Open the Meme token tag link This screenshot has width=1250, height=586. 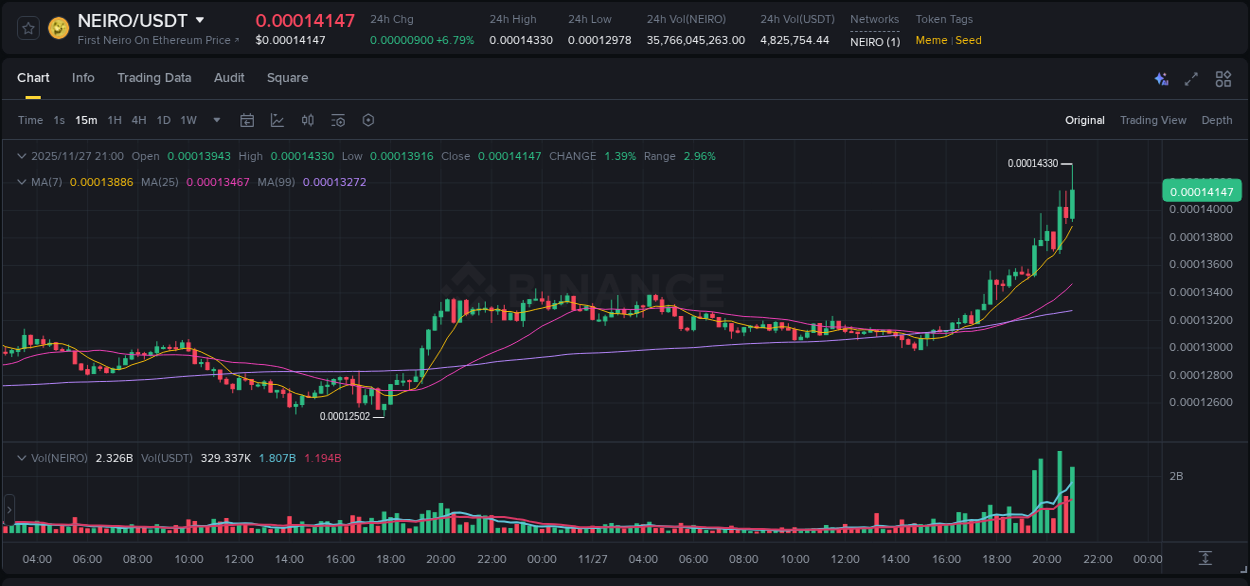click(x=931, y=40)
